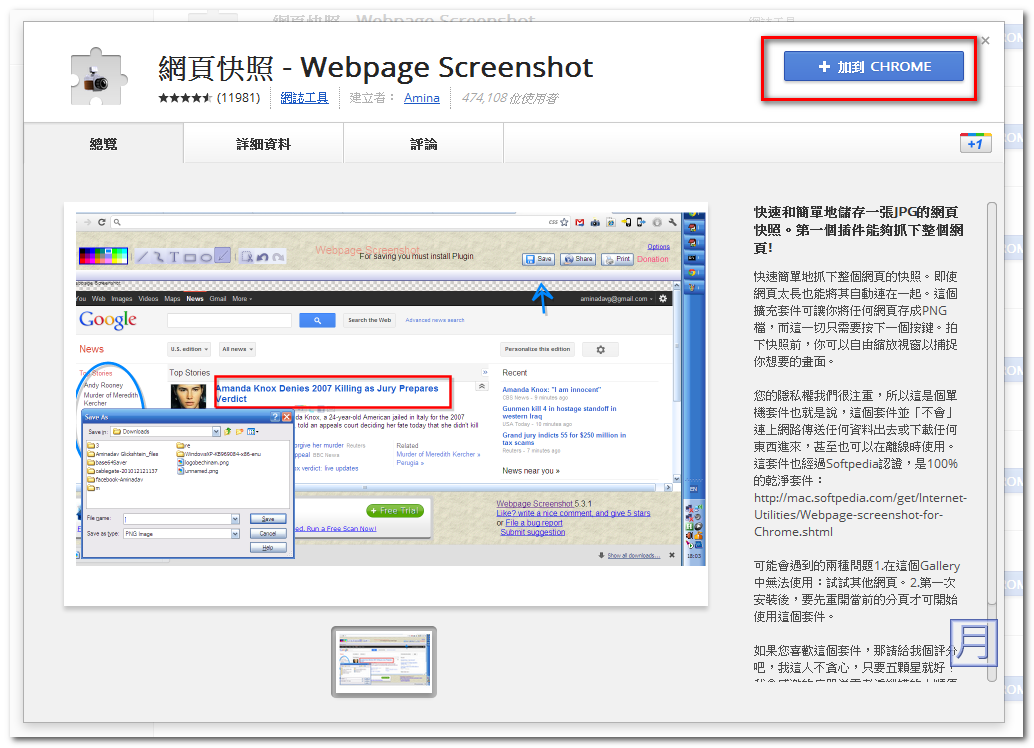Click the five-star rating next to (11981)
The image size is (1034, 748).
click(x=185, y=98)
